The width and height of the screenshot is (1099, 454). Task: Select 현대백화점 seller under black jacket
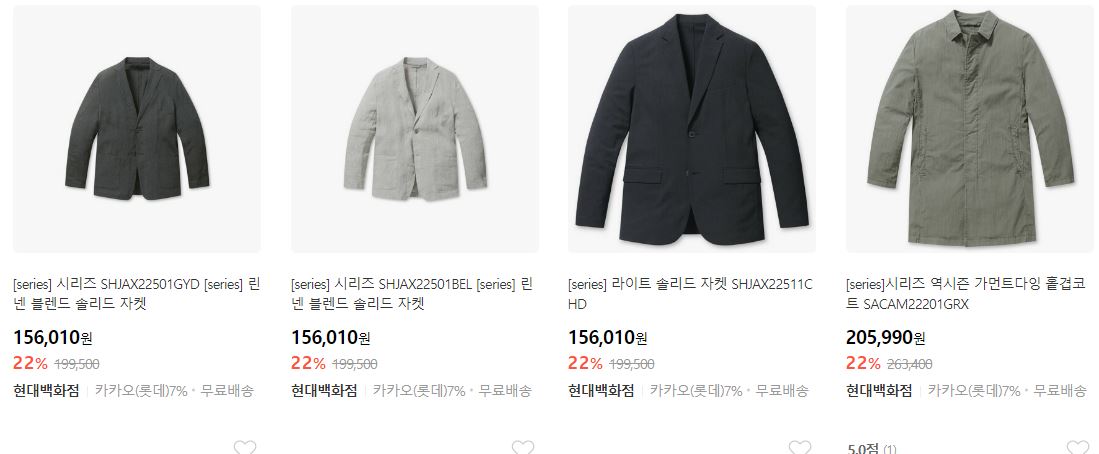click(601, 391)
